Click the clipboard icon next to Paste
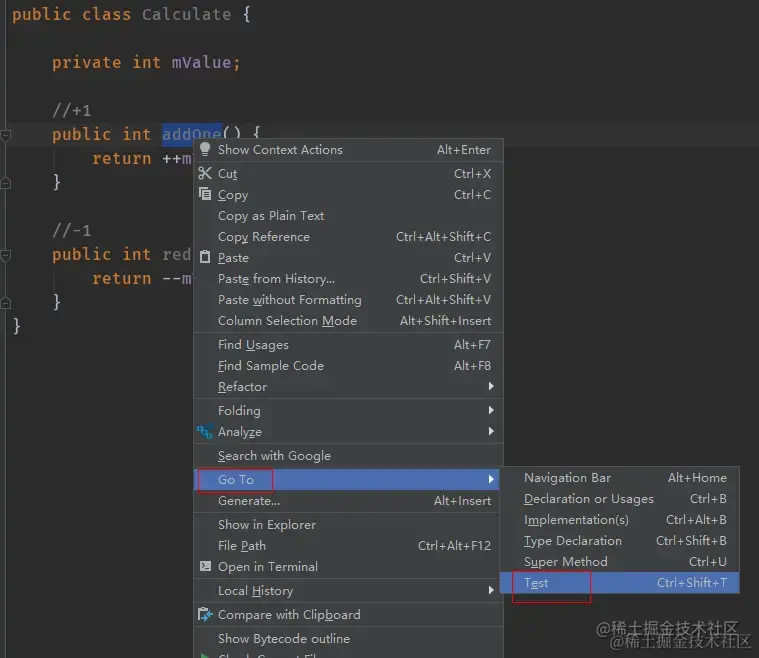 click(x=205, y=257)
